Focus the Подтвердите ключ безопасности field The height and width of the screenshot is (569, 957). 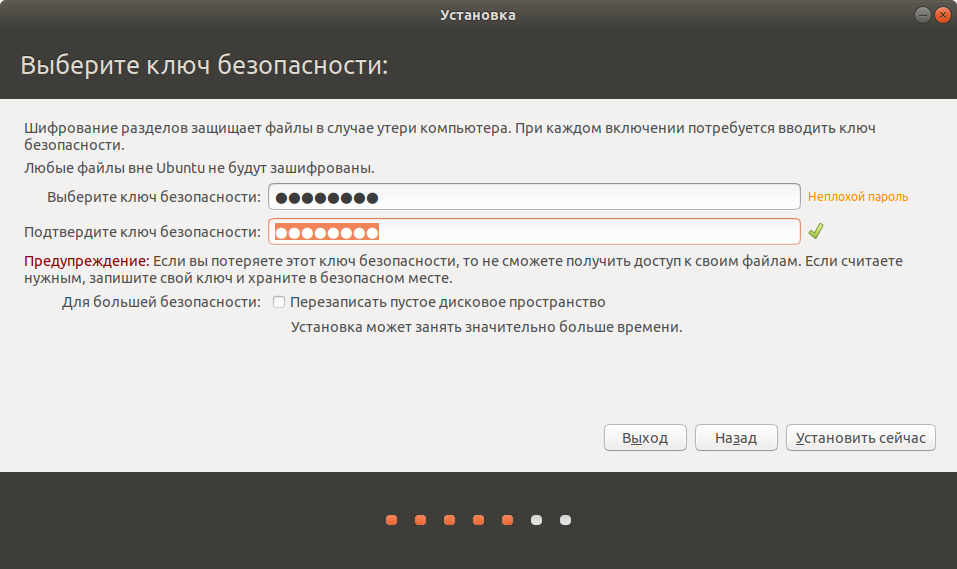pyautogui.click(x=534, y=232)
